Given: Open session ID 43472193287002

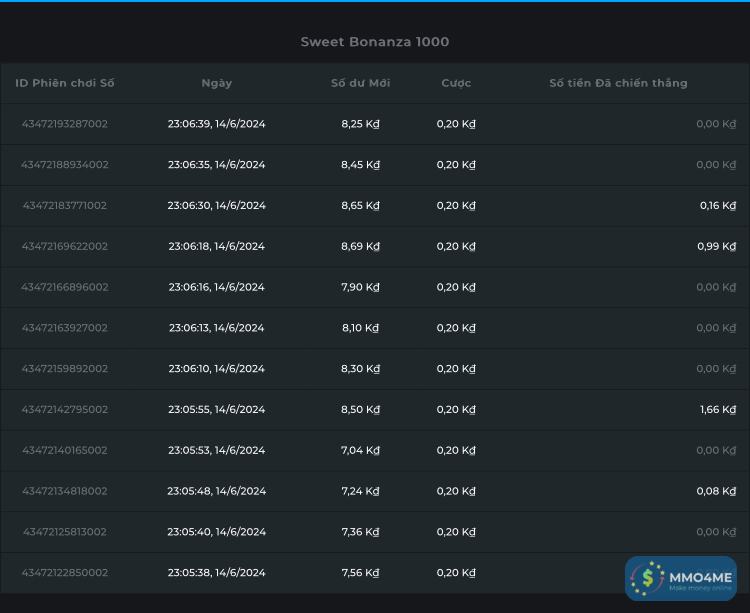Looking at the screenshot, I should [65, 124].
